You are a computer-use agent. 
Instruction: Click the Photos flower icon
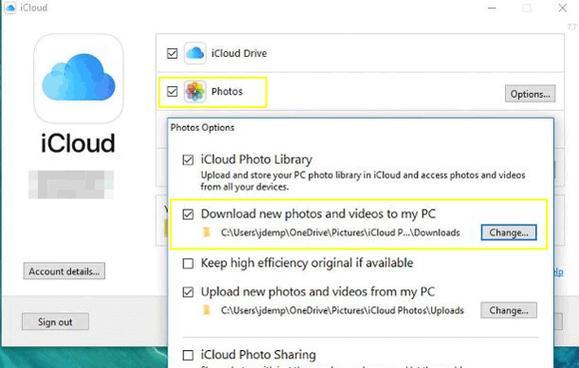(195, 92)
